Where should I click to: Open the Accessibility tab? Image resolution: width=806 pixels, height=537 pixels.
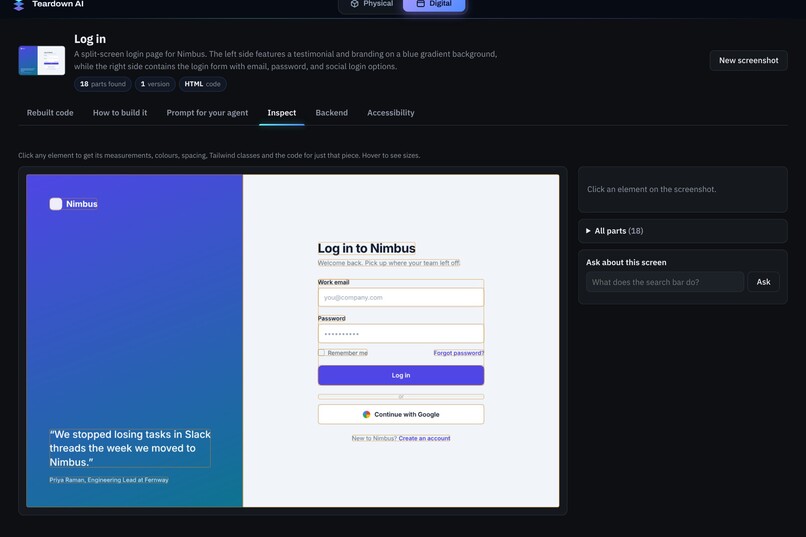click(391, 113)
